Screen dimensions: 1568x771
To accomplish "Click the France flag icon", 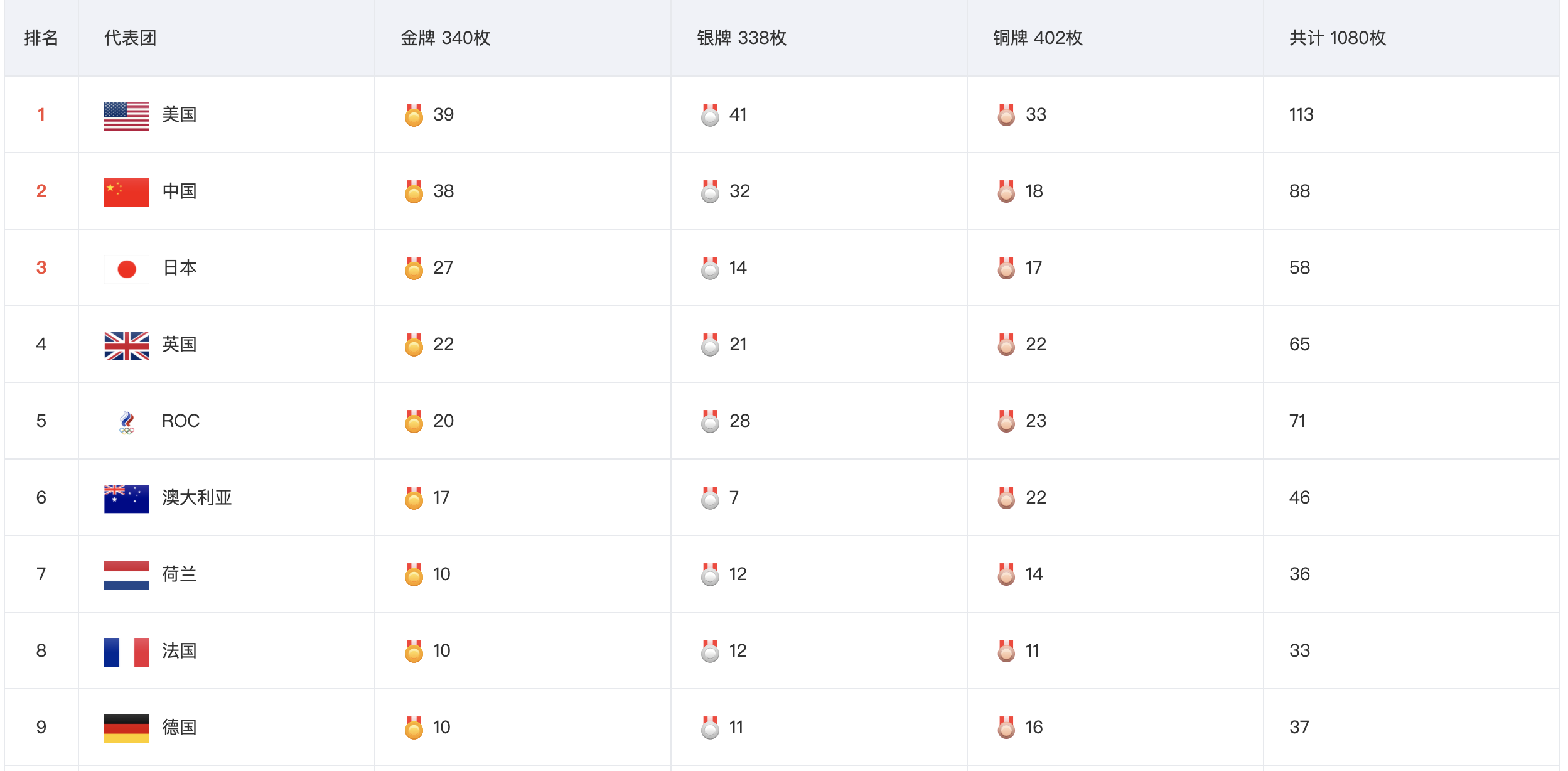I will point(126,652).
